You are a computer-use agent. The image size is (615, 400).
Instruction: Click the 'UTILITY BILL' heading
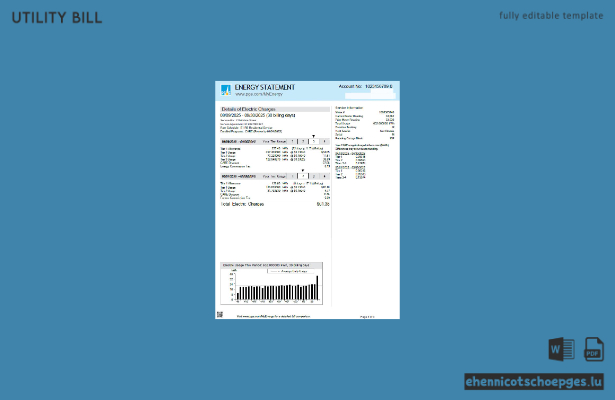click(57, 18)
